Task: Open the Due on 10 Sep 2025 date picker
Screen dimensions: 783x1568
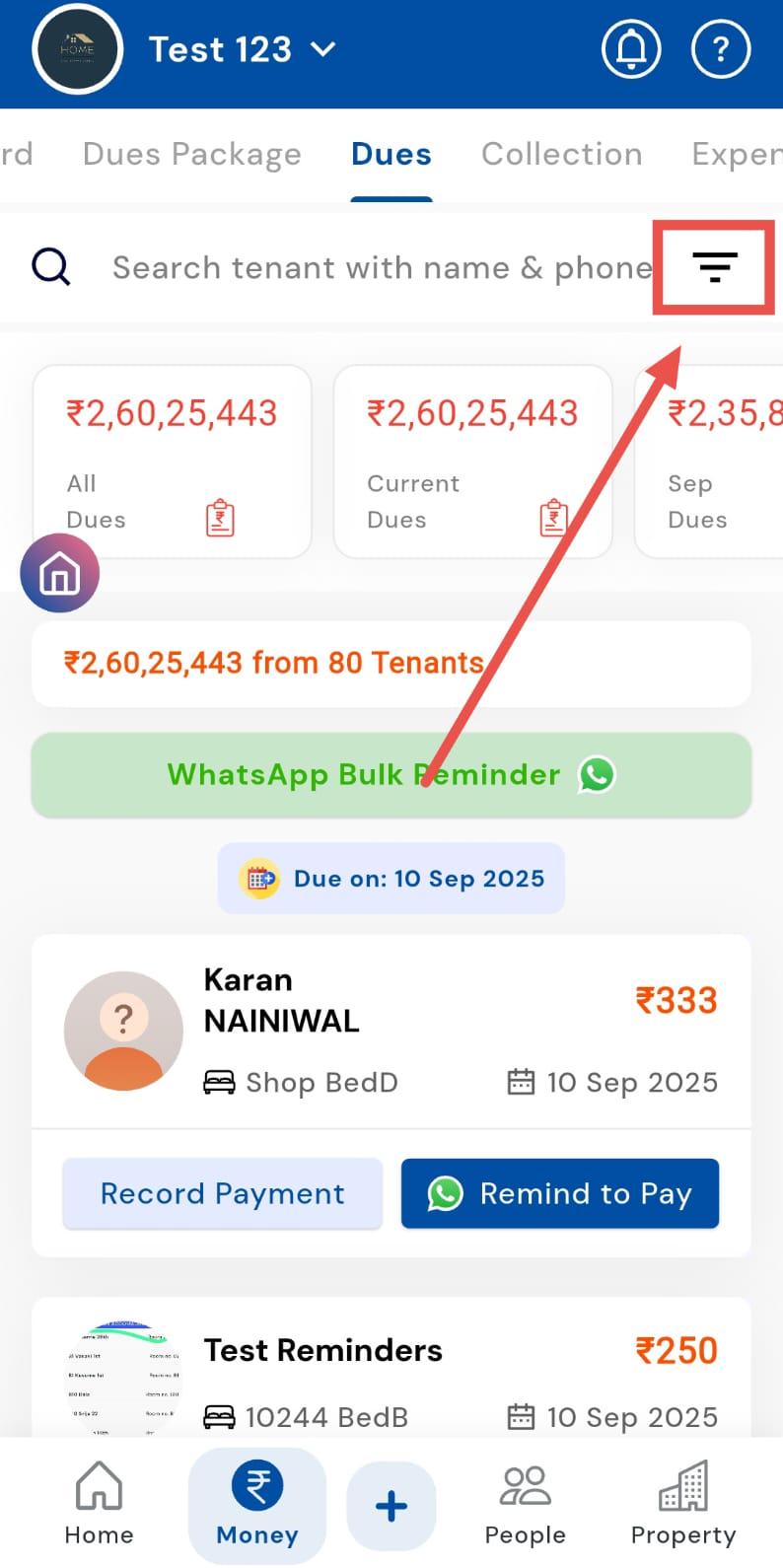Action: tap(391, 878)
